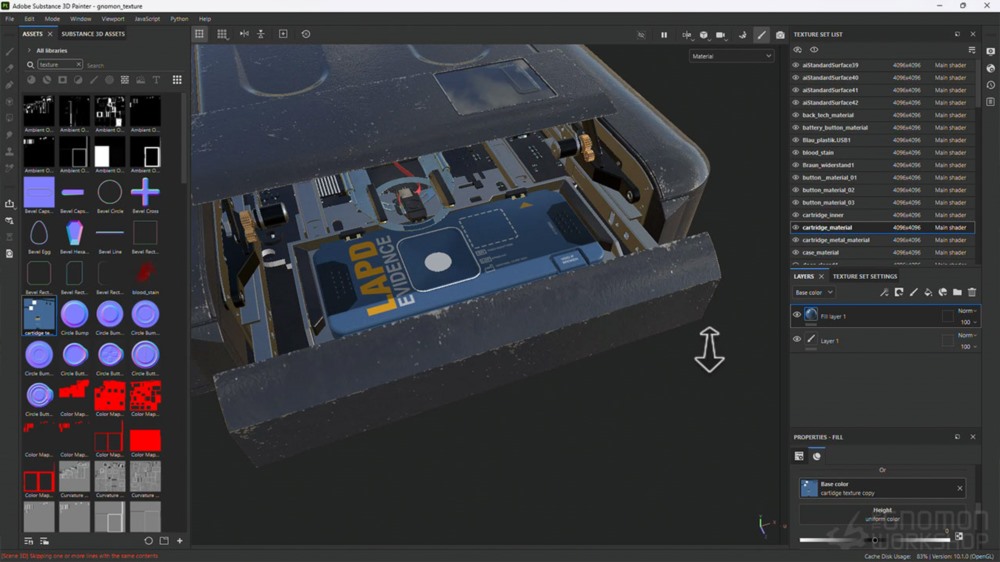Expand the All libraries tree
This screenshot has height=562, width=1000.
29,50
